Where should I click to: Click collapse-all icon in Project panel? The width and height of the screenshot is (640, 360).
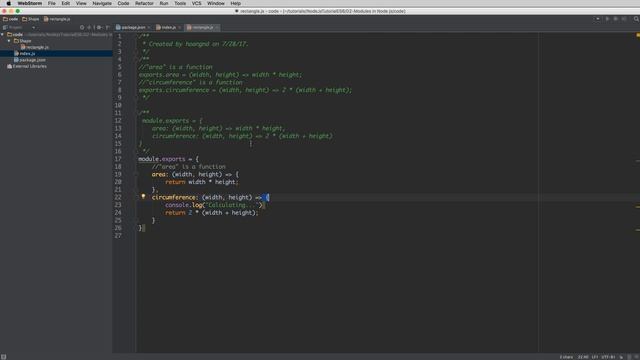[89, 27]
